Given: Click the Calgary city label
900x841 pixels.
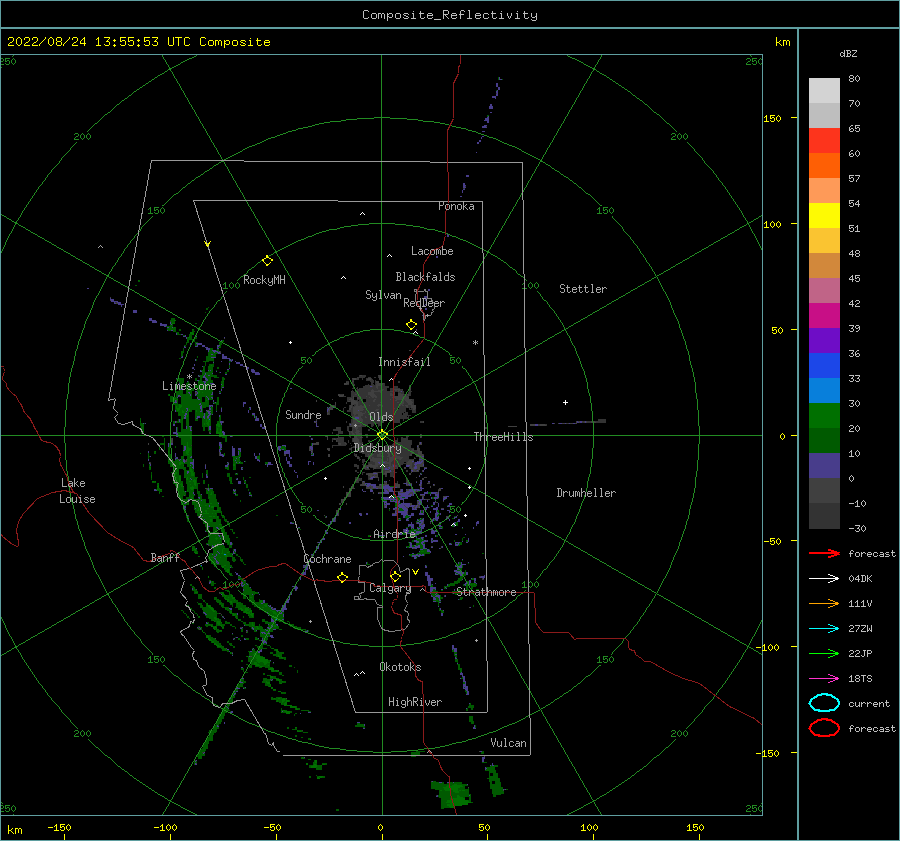Looking at the screenshot, I should click(390, 588).
